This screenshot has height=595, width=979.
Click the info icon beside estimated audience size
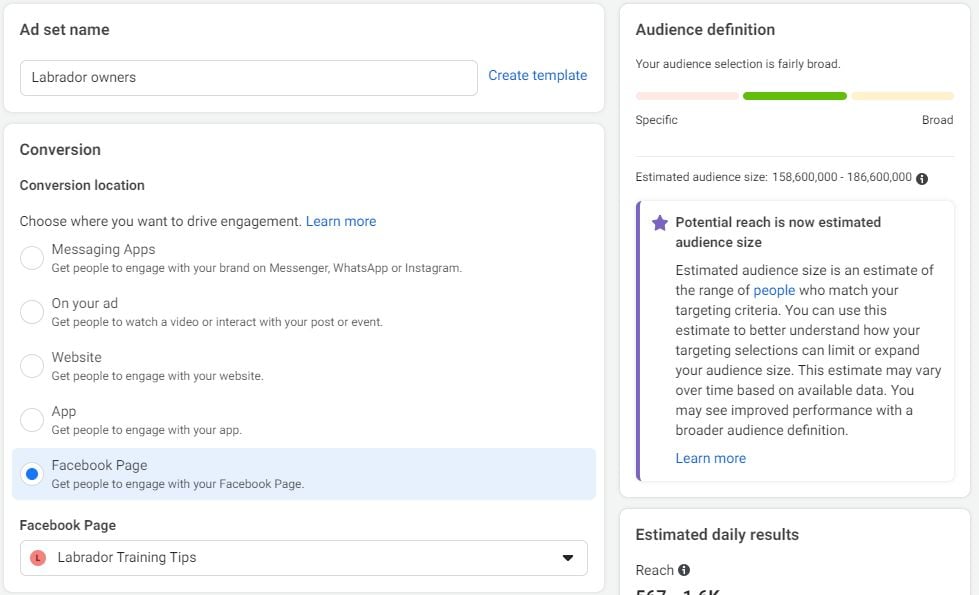click(x=922, y=177)
